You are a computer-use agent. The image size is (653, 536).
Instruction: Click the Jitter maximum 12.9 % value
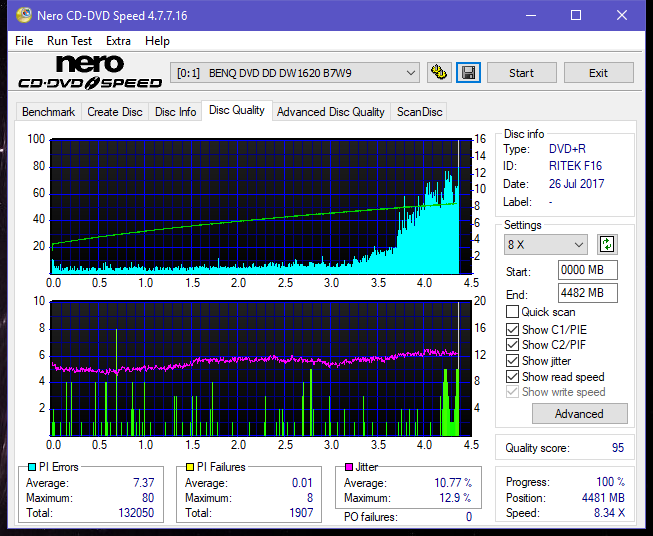[x=456, y=498]
